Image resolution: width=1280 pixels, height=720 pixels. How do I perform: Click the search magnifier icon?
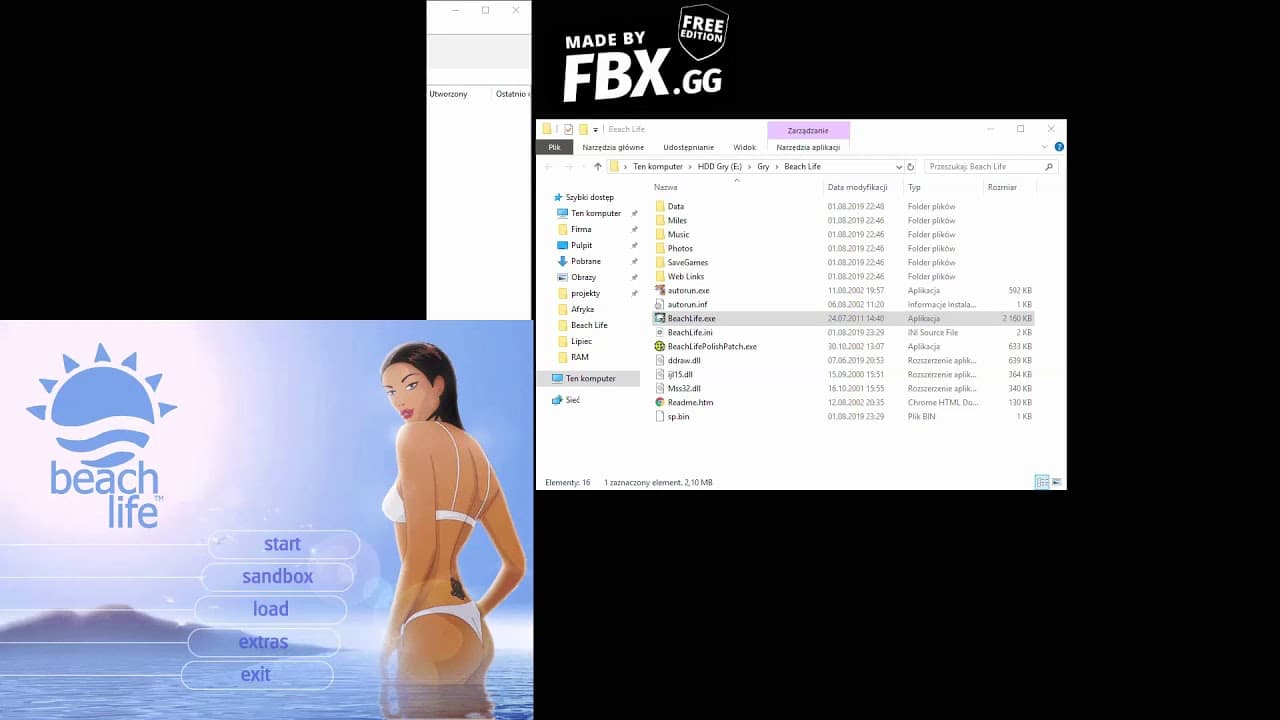(1049, 167)
